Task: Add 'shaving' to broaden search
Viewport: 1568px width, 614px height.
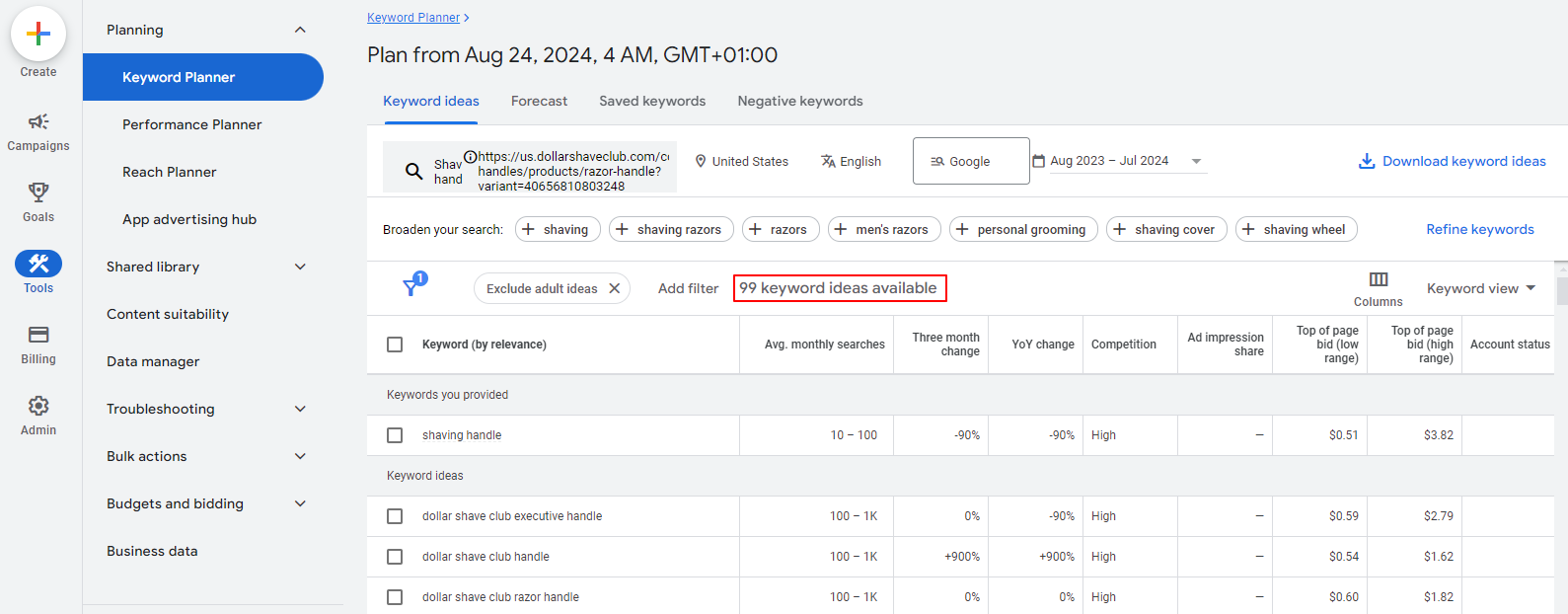Action: [559, 229]
